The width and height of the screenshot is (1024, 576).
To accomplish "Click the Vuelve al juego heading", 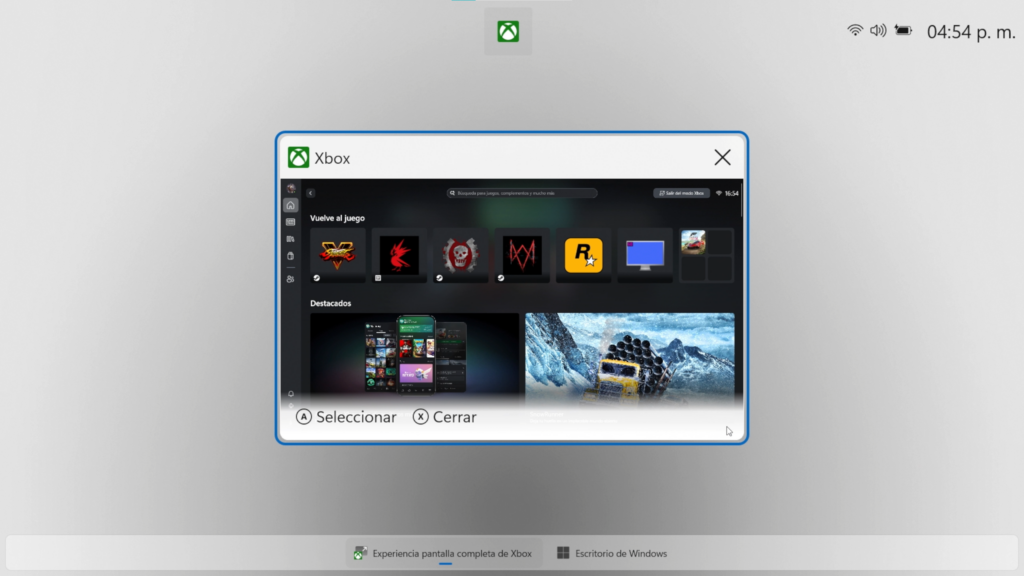I will coord(337,218).
